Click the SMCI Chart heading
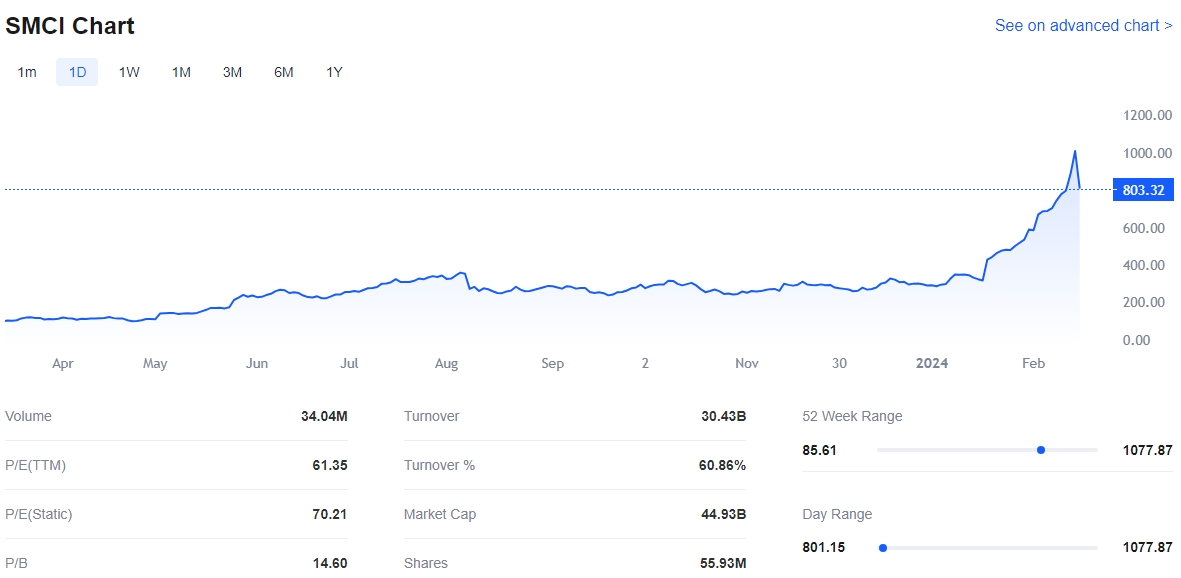Screen dimensions: 1181x578 pos(70,26)
